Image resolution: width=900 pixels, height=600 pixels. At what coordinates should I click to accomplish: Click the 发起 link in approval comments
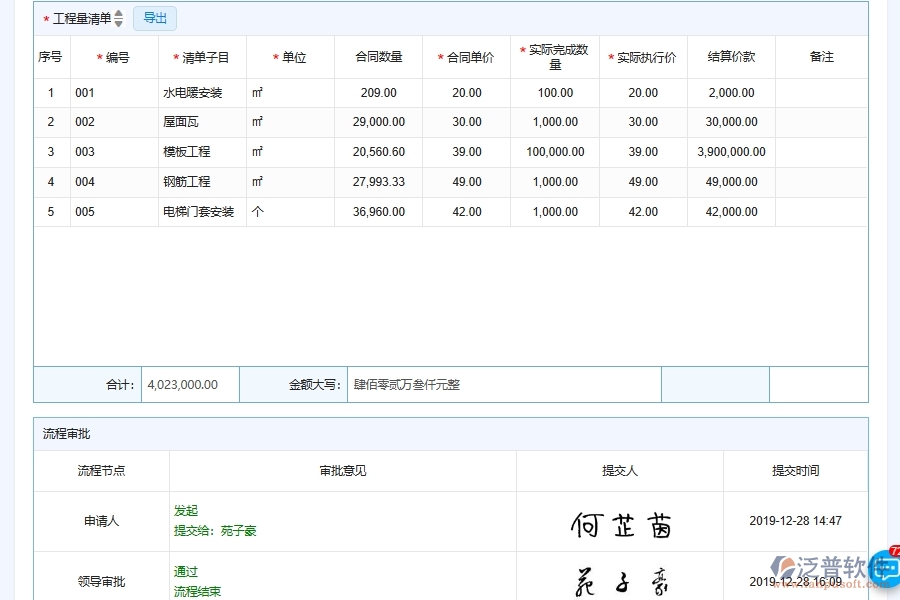point(184,511)
